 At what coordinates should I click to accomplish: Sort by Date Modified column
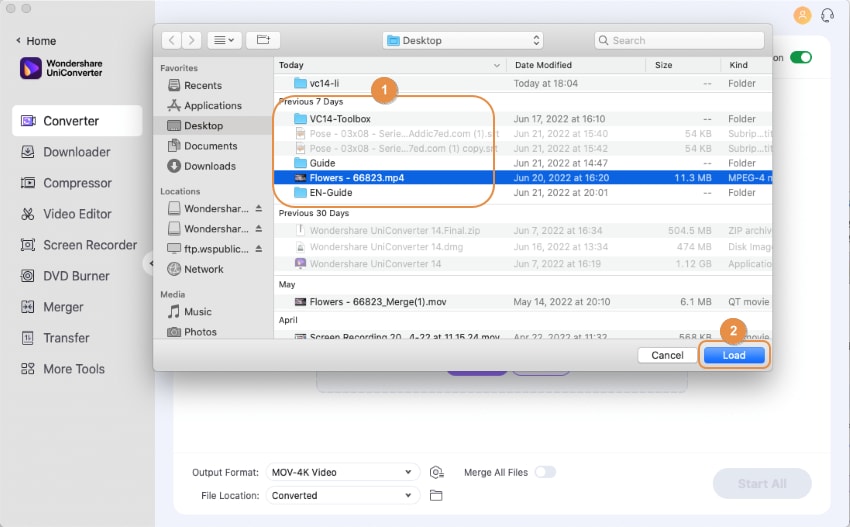(576, 65)
